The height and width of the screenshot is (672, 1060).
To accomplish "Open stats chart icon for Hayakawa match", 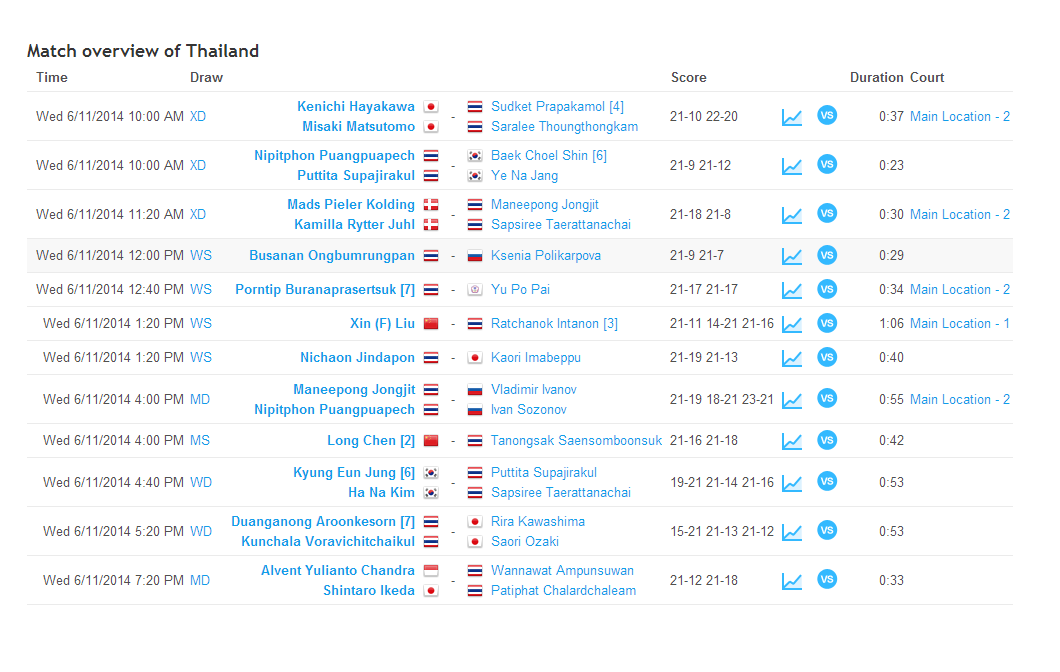I will click(791, 117).
